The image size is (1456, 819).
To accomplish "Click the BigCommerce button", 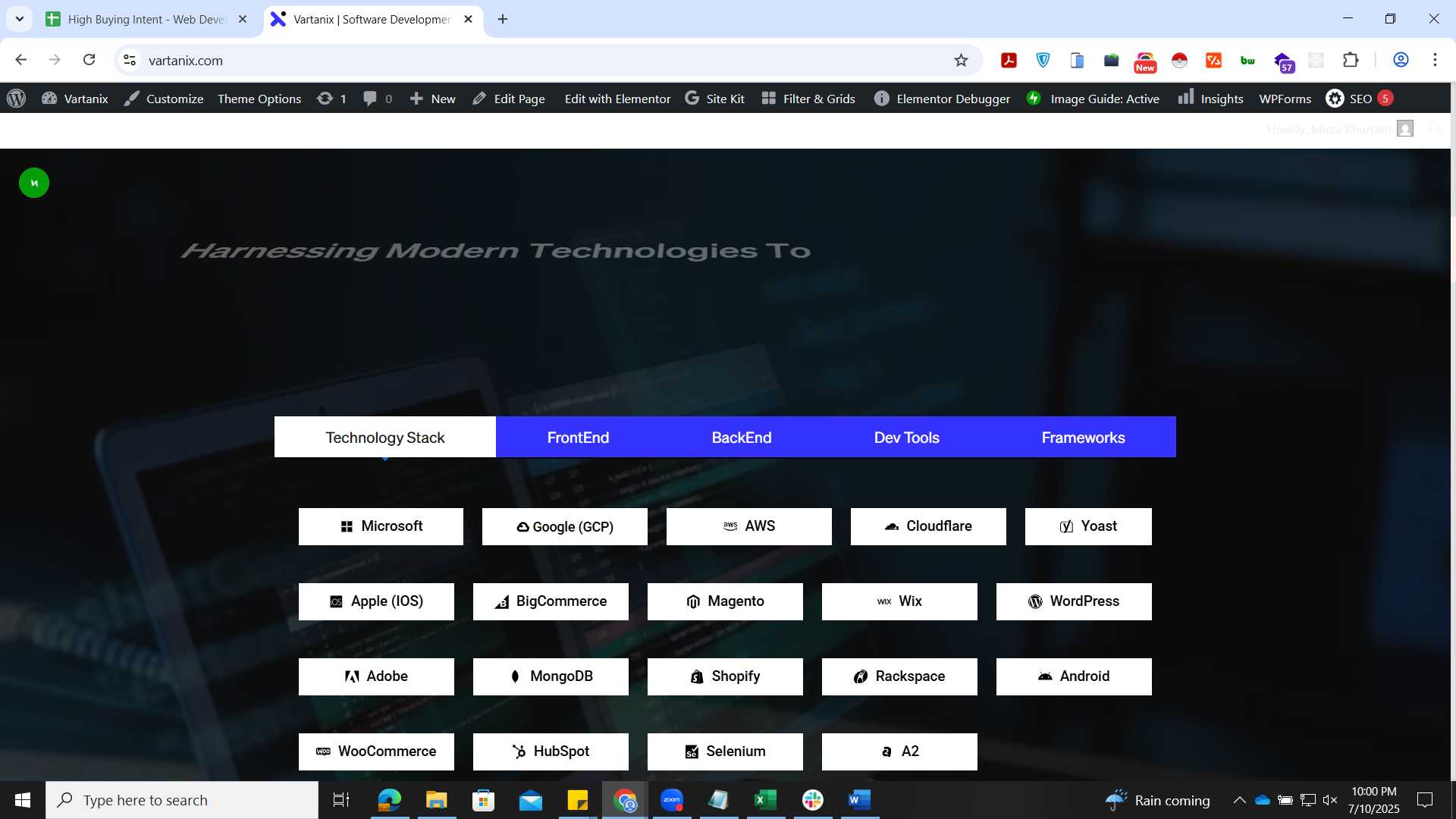I will pyautogui.click(x=551, y=601).
